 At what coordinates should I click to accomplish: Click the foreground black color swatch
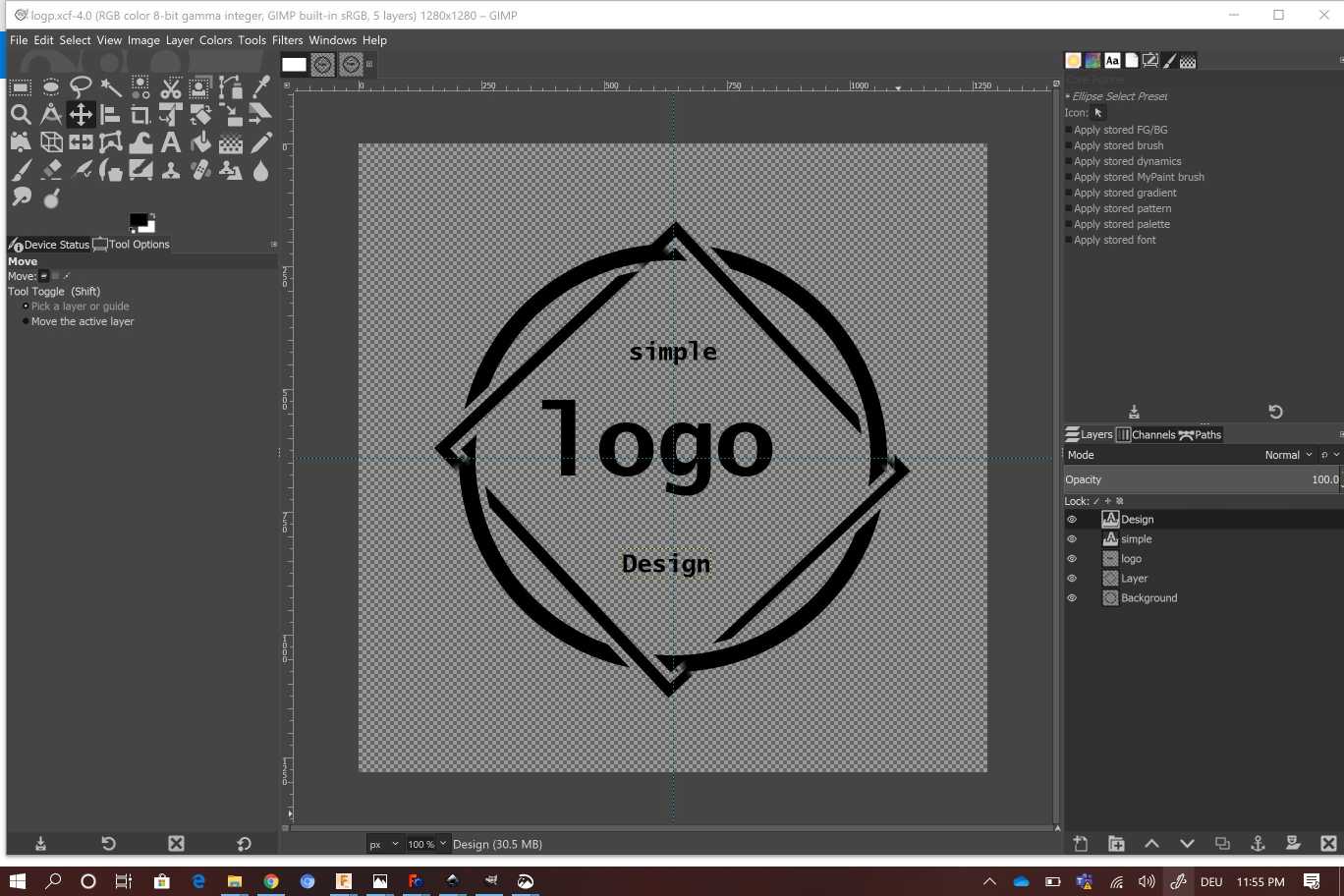(x=137, y=220)
